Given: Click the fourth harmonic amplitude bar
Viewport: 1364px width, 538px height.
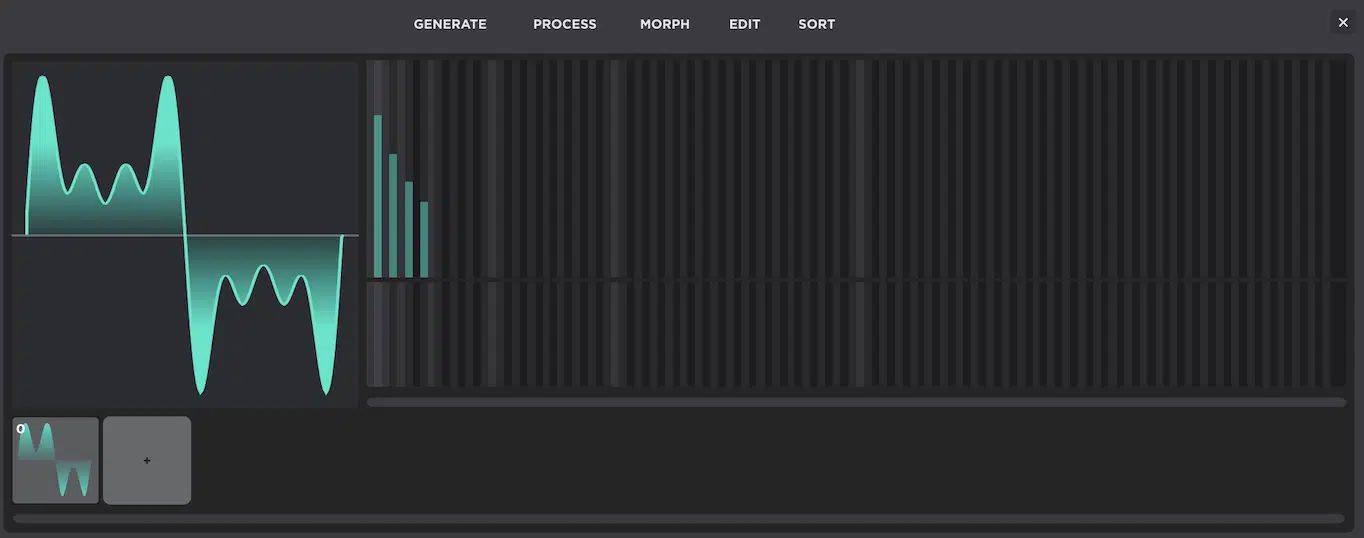Looking at the screenshot, I should [424, 239].
